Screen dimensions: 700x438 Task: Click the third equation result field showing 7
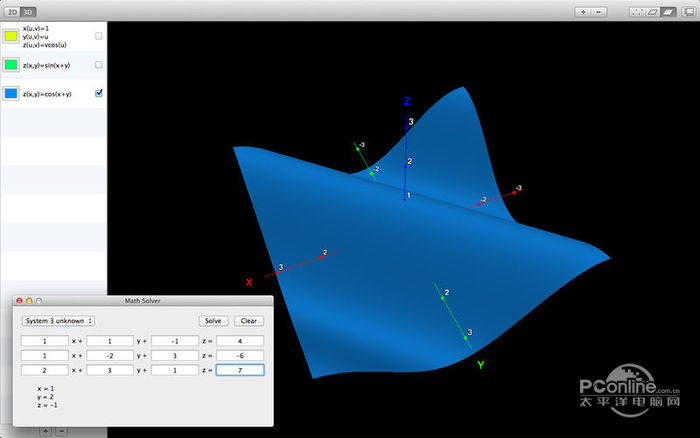pos(240,370)
